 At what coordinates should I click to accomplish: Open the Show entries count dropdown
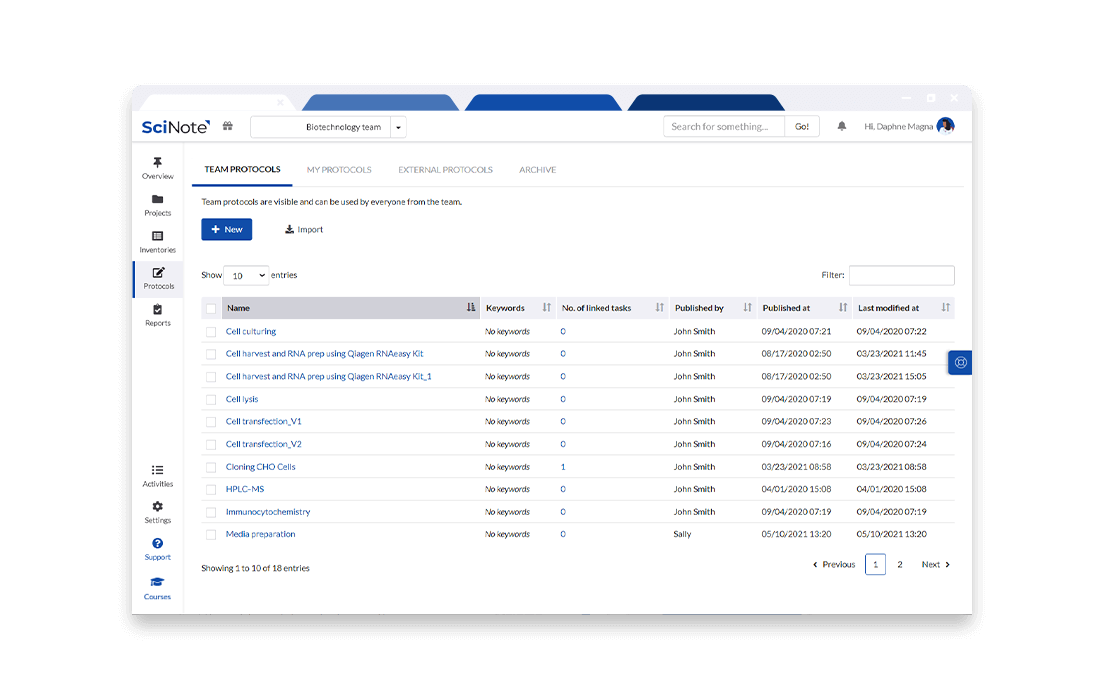point(246,275)
